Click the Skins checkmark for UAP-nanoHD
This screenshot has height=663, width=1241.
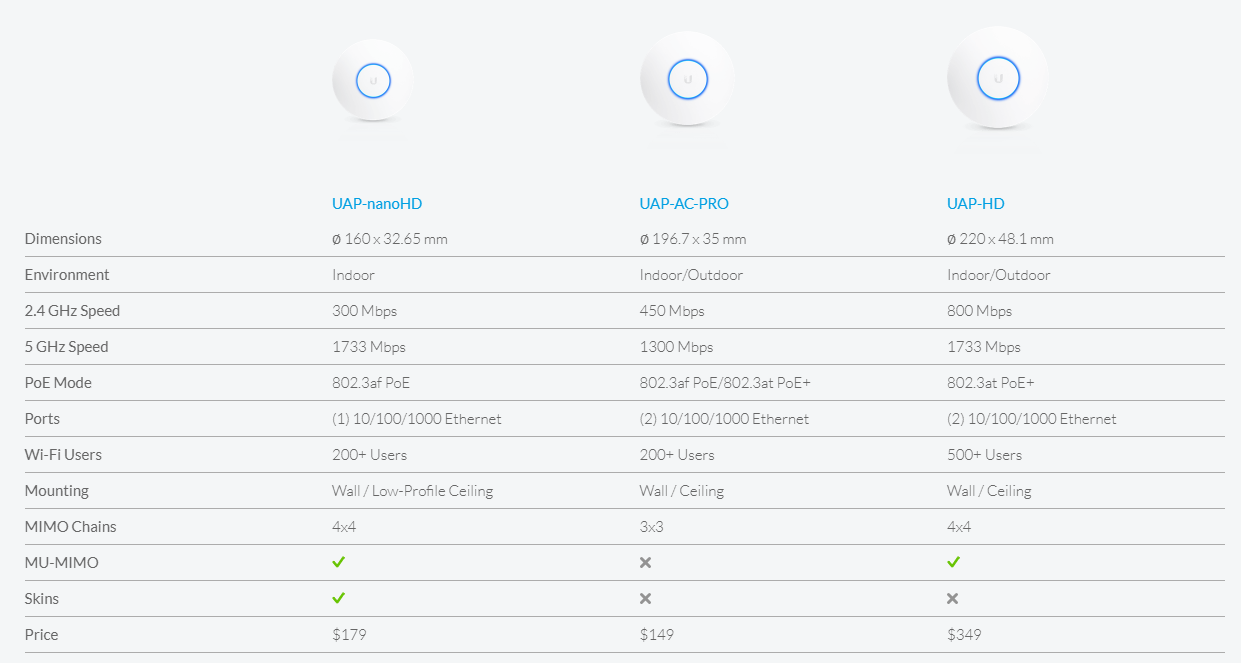pyautogui.click(x=339, y=598)
